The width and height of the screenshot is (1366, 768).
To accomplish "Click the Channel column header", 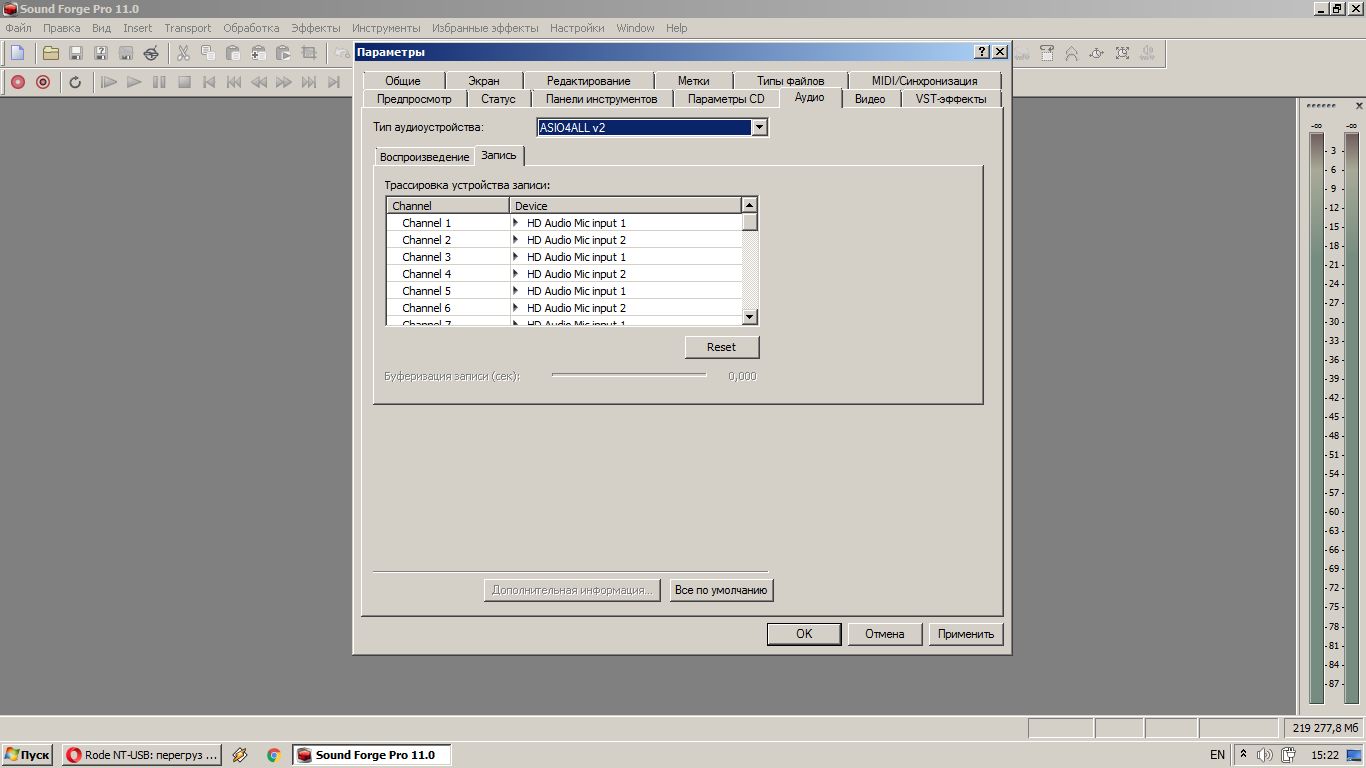I will (x=448, y=205).
